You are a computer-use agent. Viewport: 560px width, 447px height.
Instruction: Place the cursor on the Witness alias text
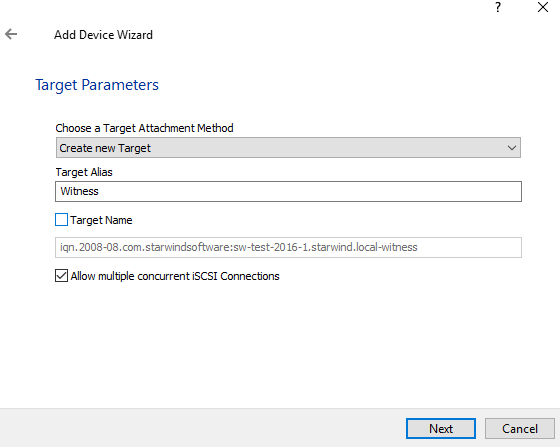79,191
